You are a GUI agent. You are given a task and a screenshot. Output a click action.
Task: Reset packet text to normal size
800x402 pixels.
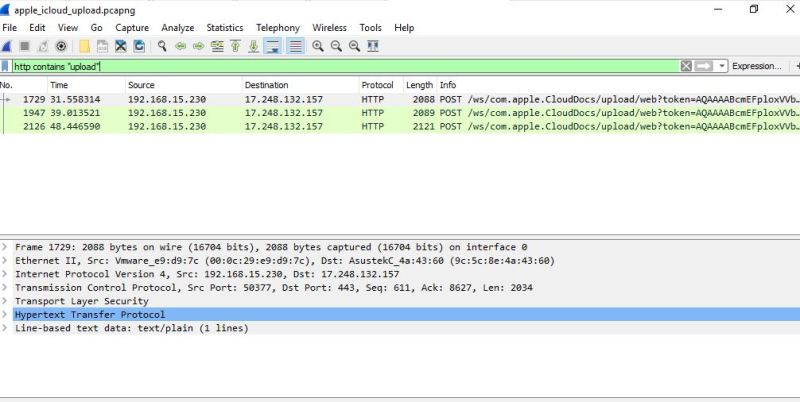(x=355, y=46)
